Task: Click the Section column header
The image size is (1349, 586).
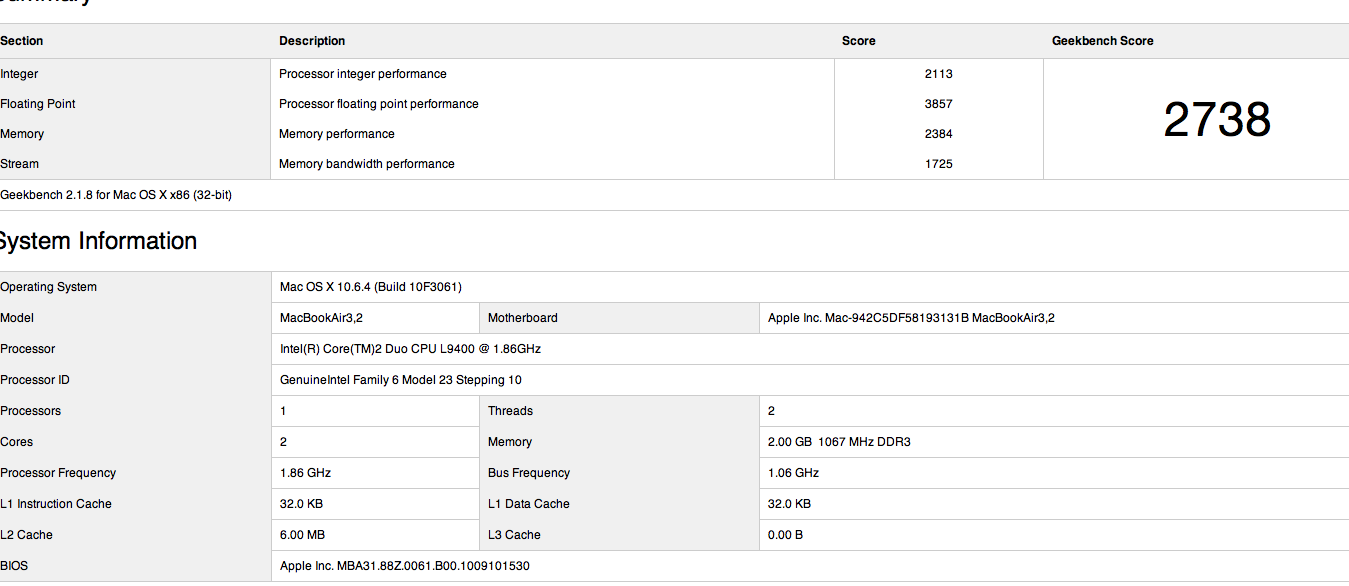Action: pos(21,41)
